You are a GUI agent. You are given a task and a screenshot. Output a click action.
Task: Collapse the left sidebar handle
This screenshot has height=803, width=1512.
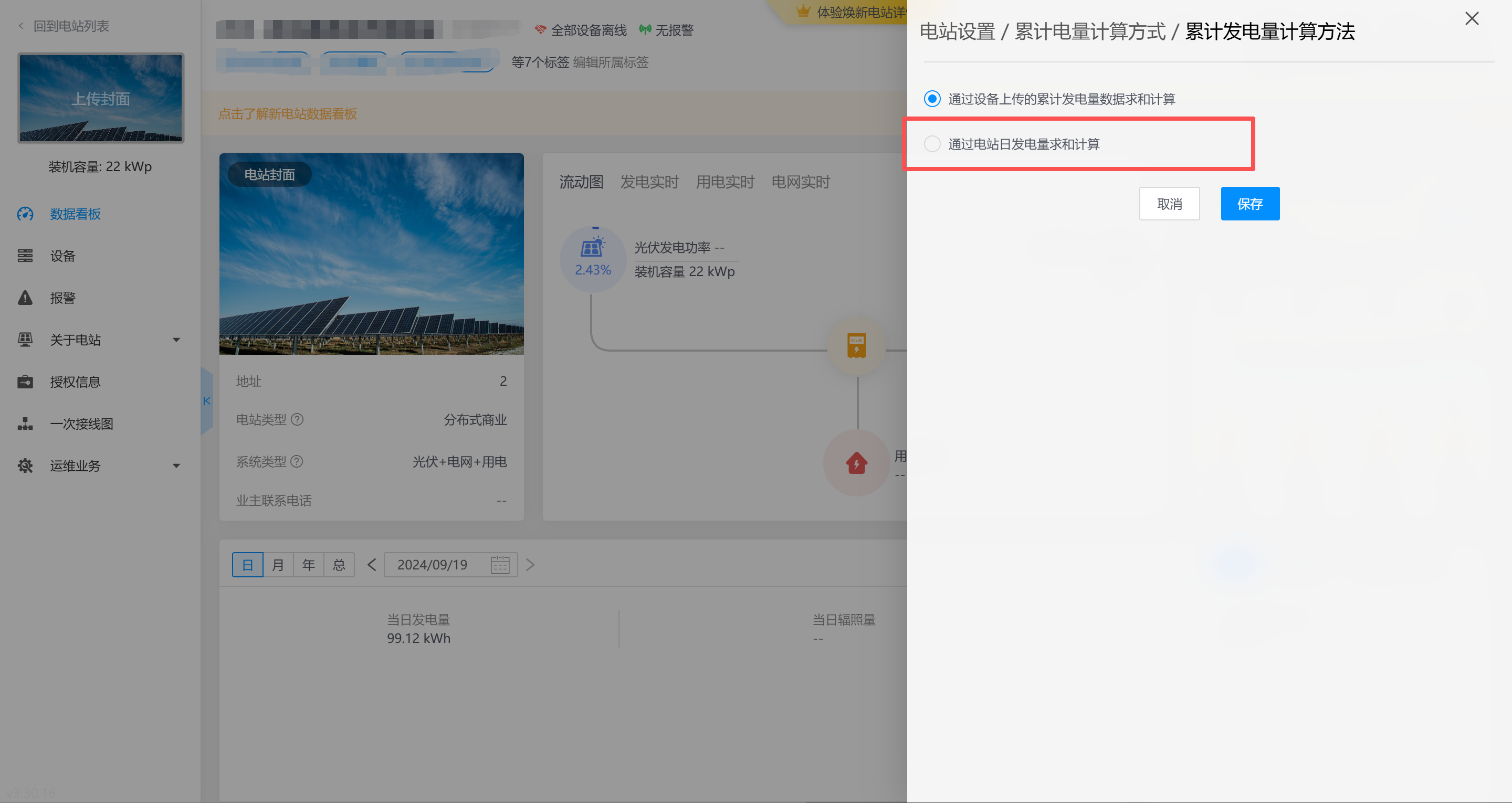click(207, 401)
